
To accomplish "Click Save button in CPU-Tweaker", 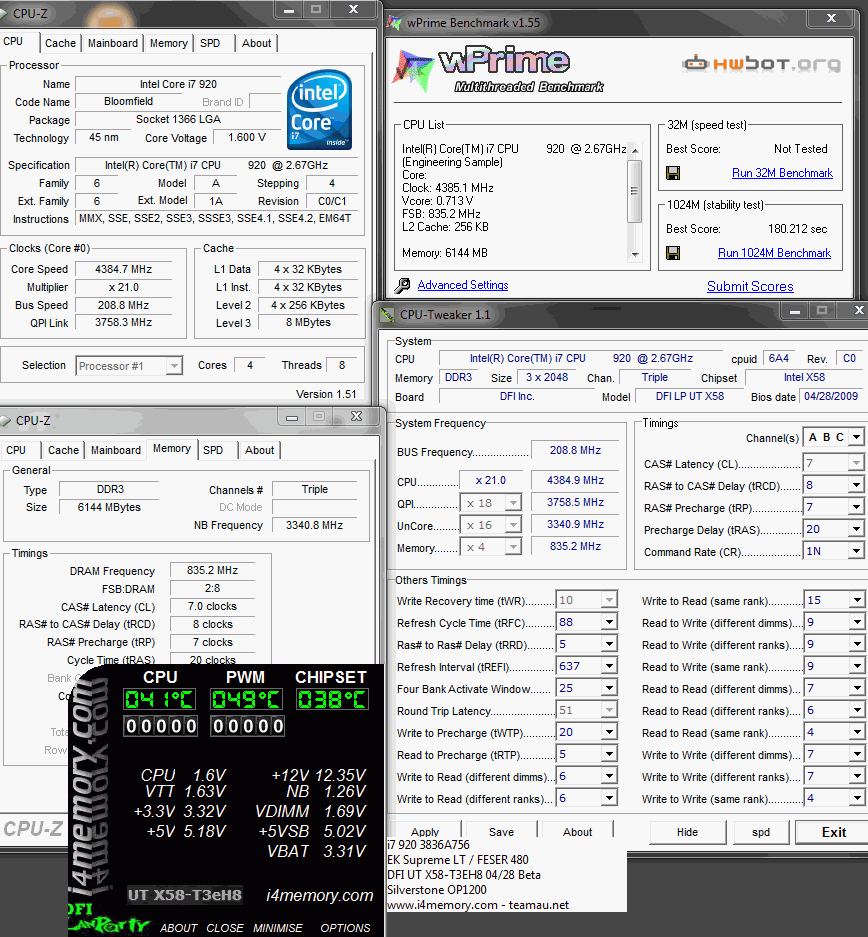I will coord(501,832).
